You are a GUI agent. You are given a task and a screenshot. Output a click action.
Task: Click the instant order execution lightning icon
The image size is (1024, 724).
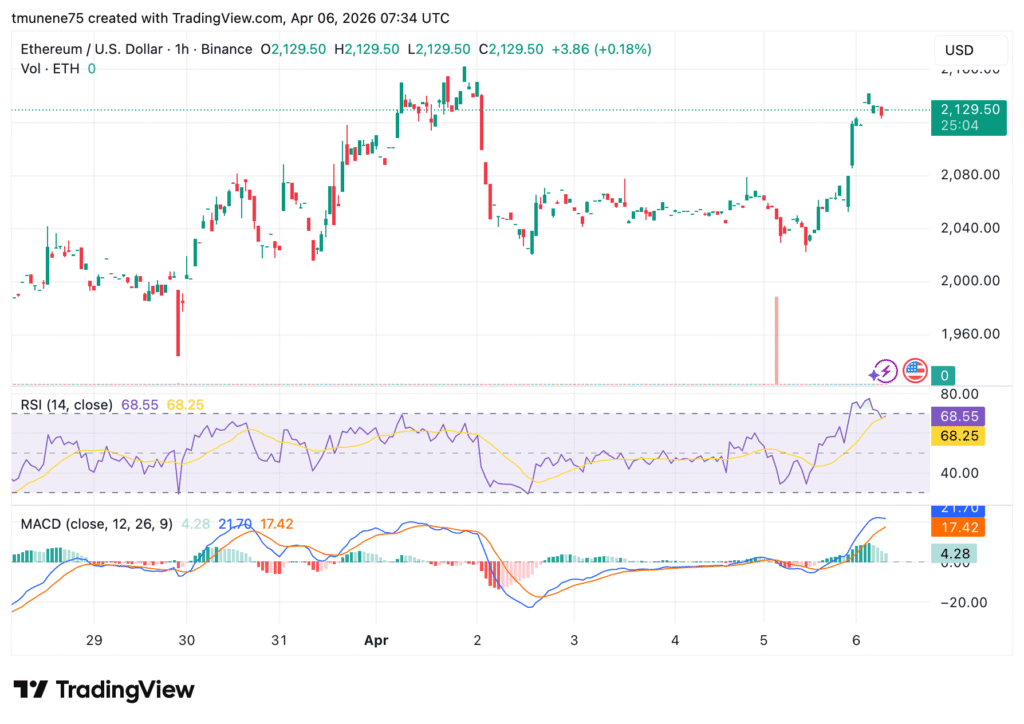click(886, 371)
